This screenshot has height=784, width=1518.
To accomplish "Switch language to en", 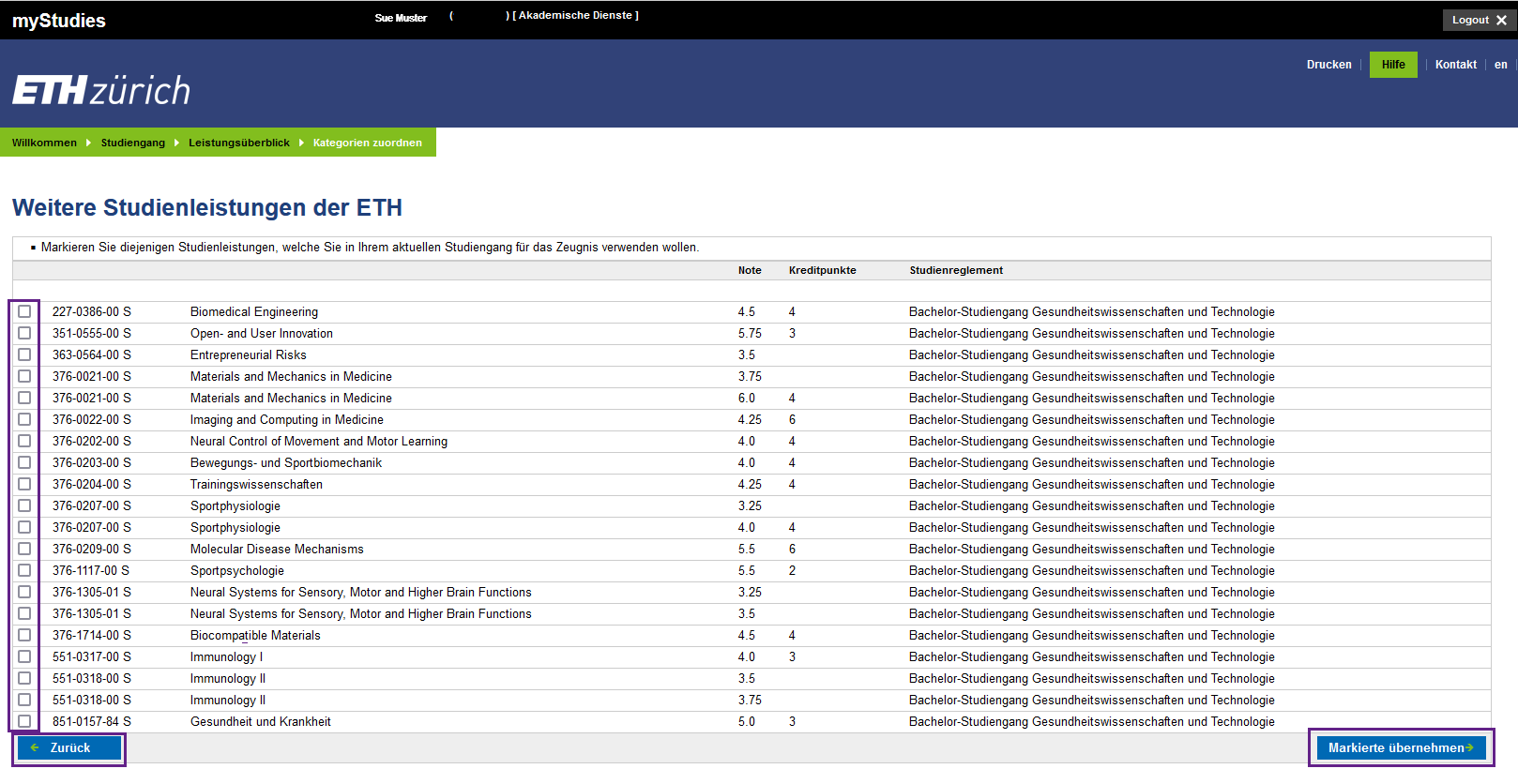I will (1501, 65).
